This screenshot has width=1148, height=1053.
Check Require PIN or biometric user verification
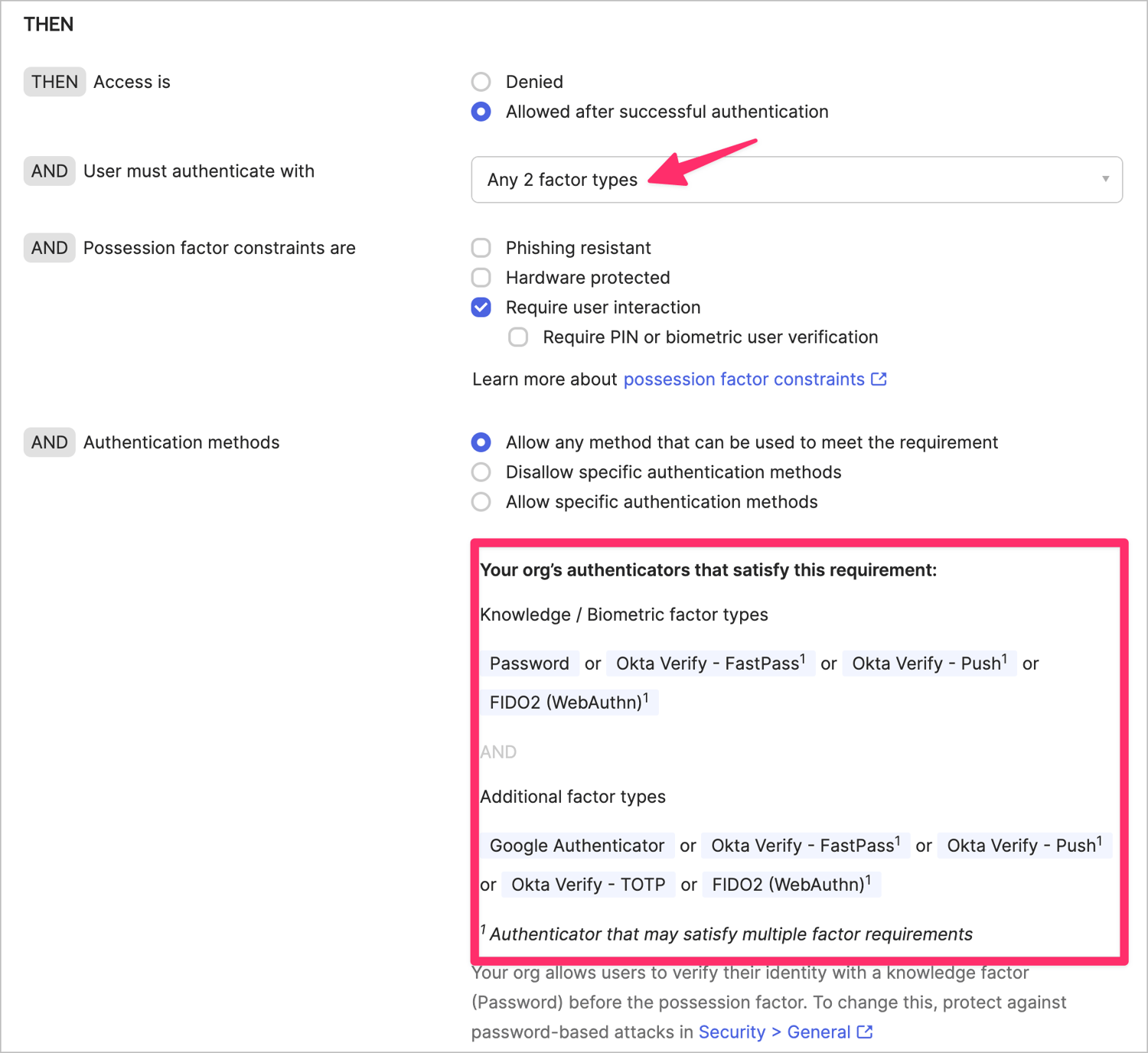pos(518,337)
